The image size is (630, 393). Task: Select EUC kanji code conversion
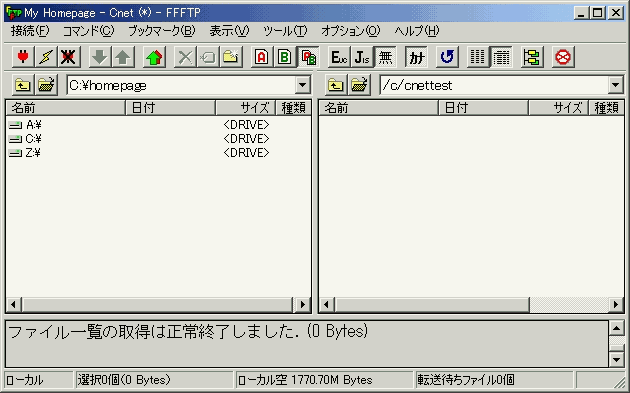(339, 57)
